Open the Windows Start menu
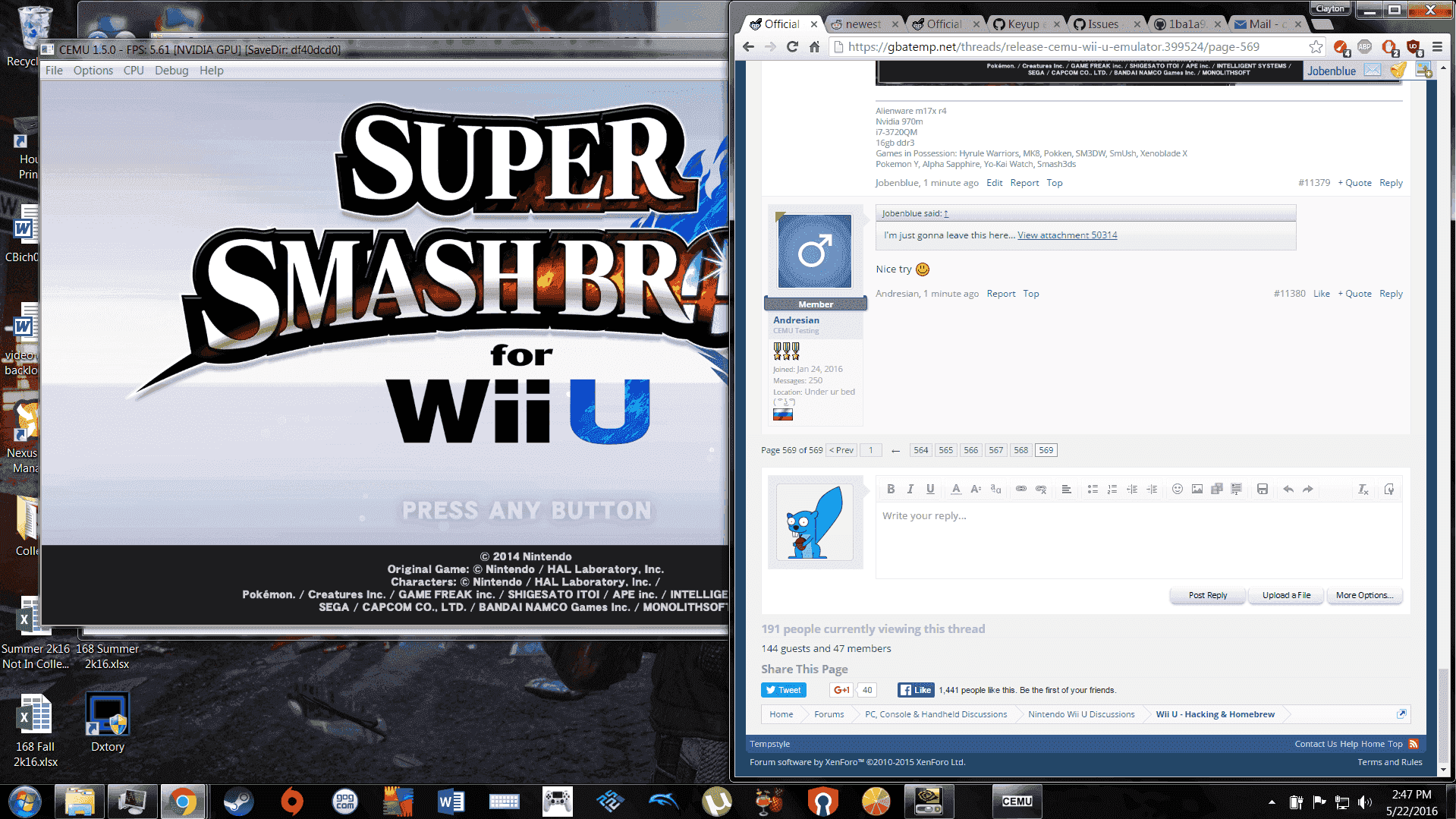This screenshot has height=819, width=1456. 24,802
